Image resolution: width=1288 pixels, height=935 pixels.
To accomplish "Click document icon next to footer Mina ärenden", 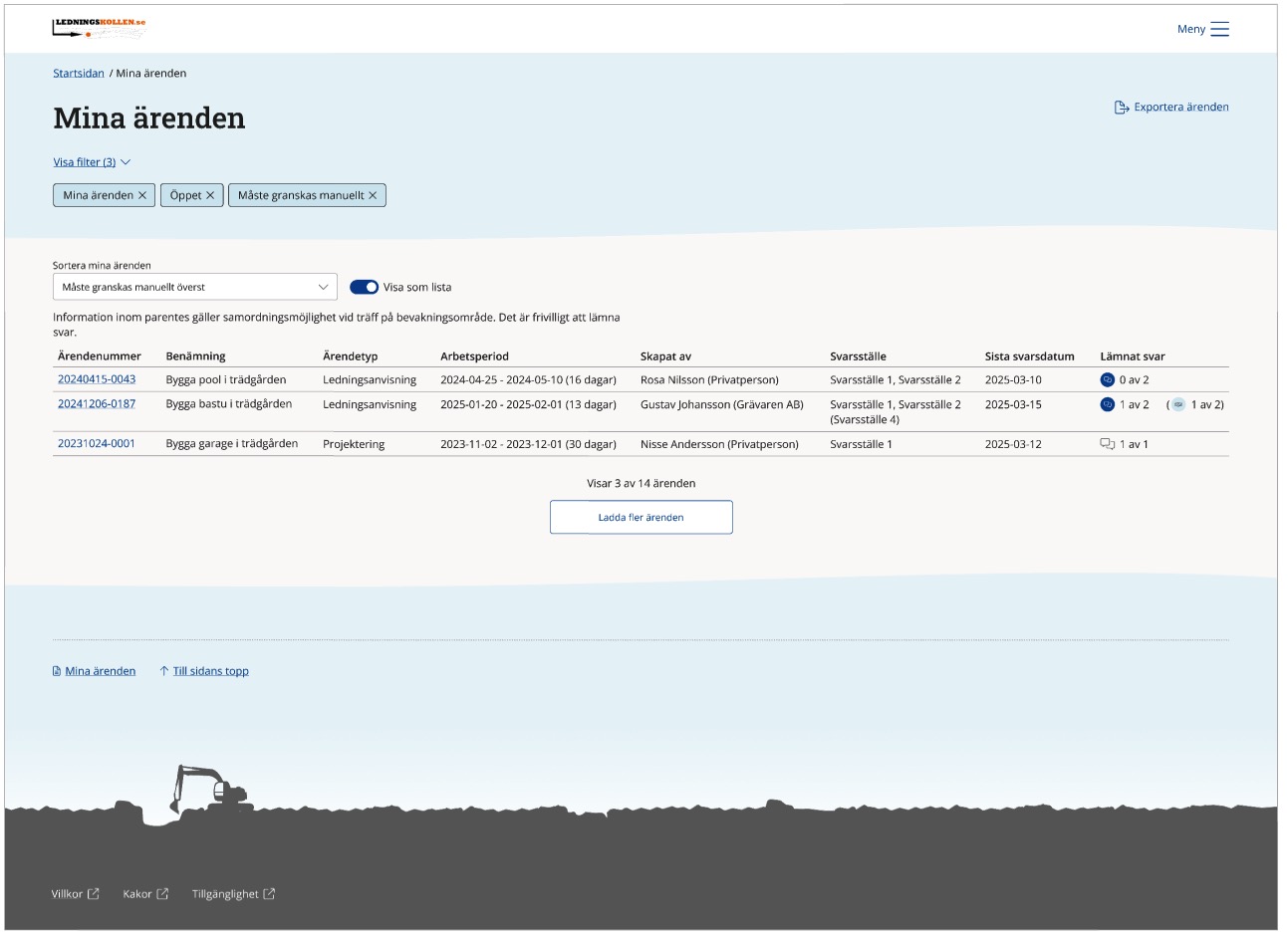I will (x=57, y=671).
